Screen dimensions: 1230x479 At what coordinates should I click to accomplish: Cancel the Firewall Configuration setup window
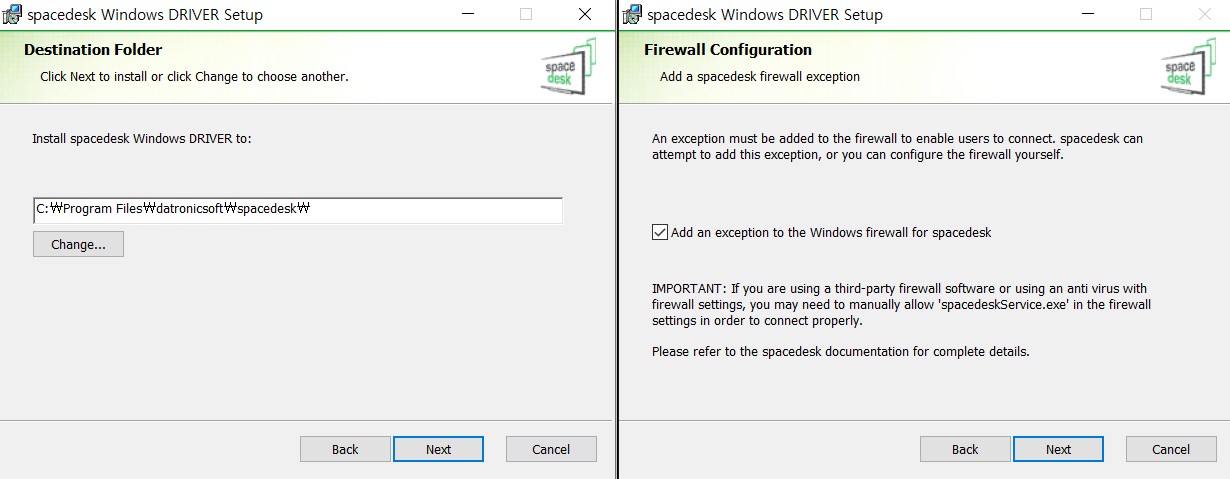[1171, 449]
